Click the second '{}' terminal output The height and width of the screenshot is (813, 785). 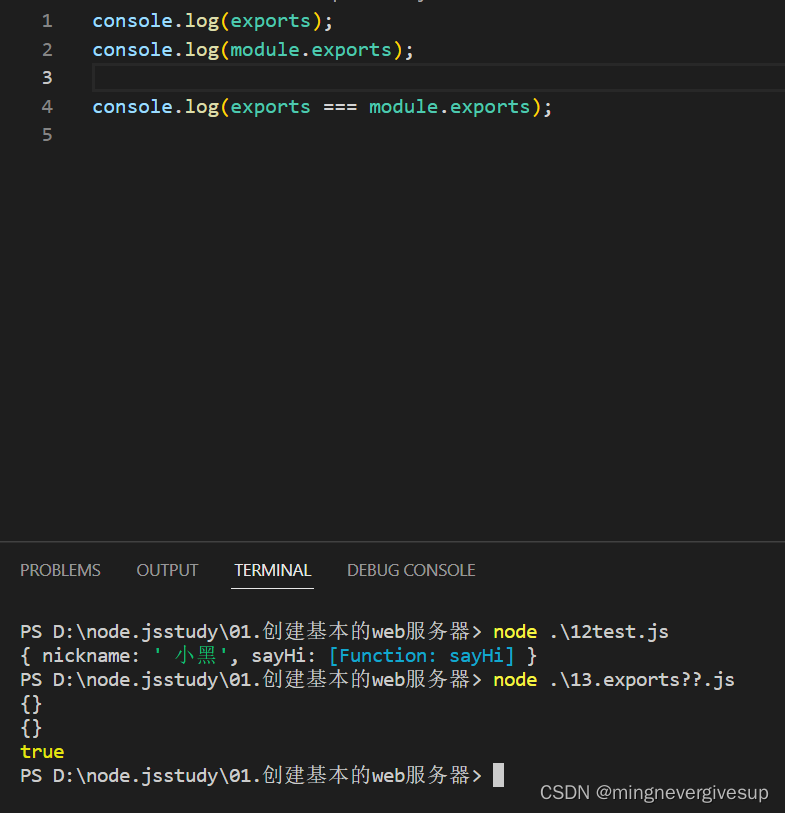tap(31, 728)
